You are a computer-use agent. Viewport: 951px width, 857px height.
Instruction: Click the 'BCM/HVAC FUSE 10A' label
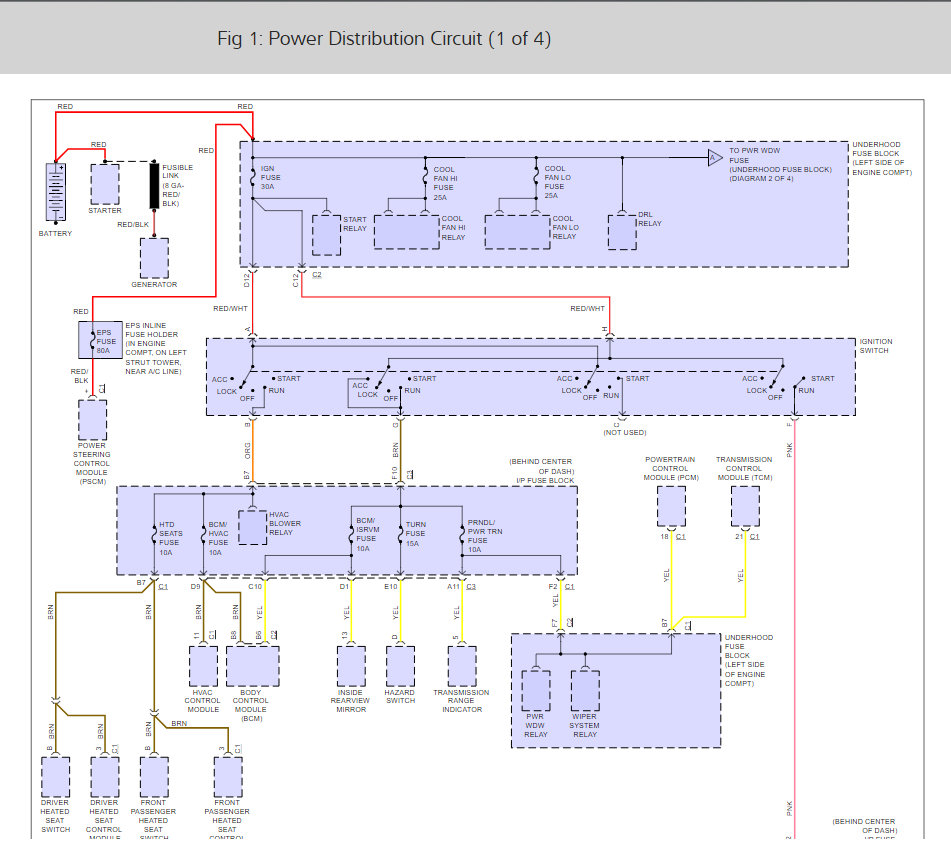click(218, 539)
